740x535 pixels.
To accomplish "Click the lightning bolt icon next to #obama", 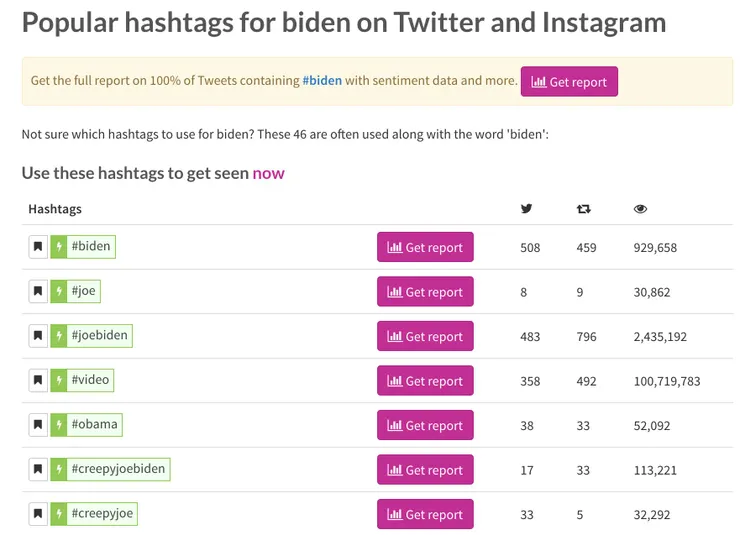I will [x=58, y=425].
